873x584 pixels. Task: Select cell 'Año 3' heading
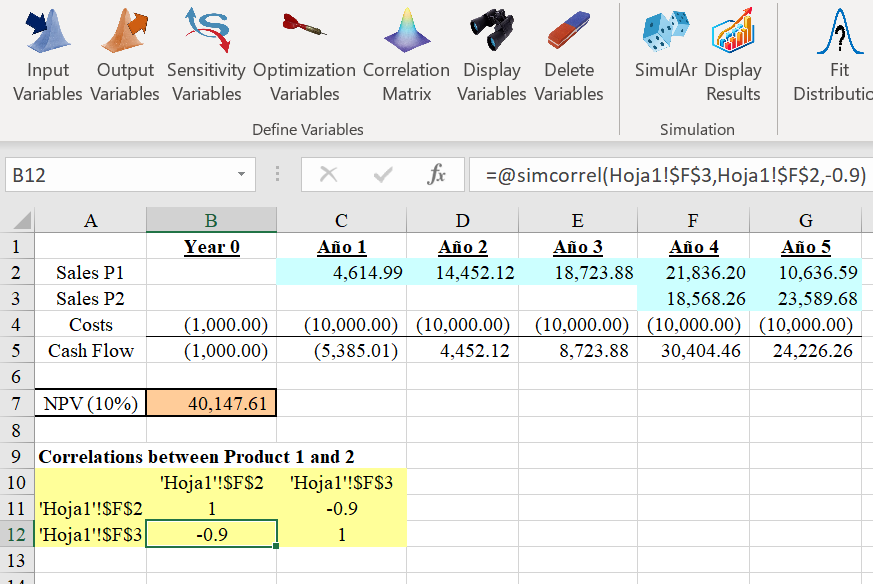point(578,246)
